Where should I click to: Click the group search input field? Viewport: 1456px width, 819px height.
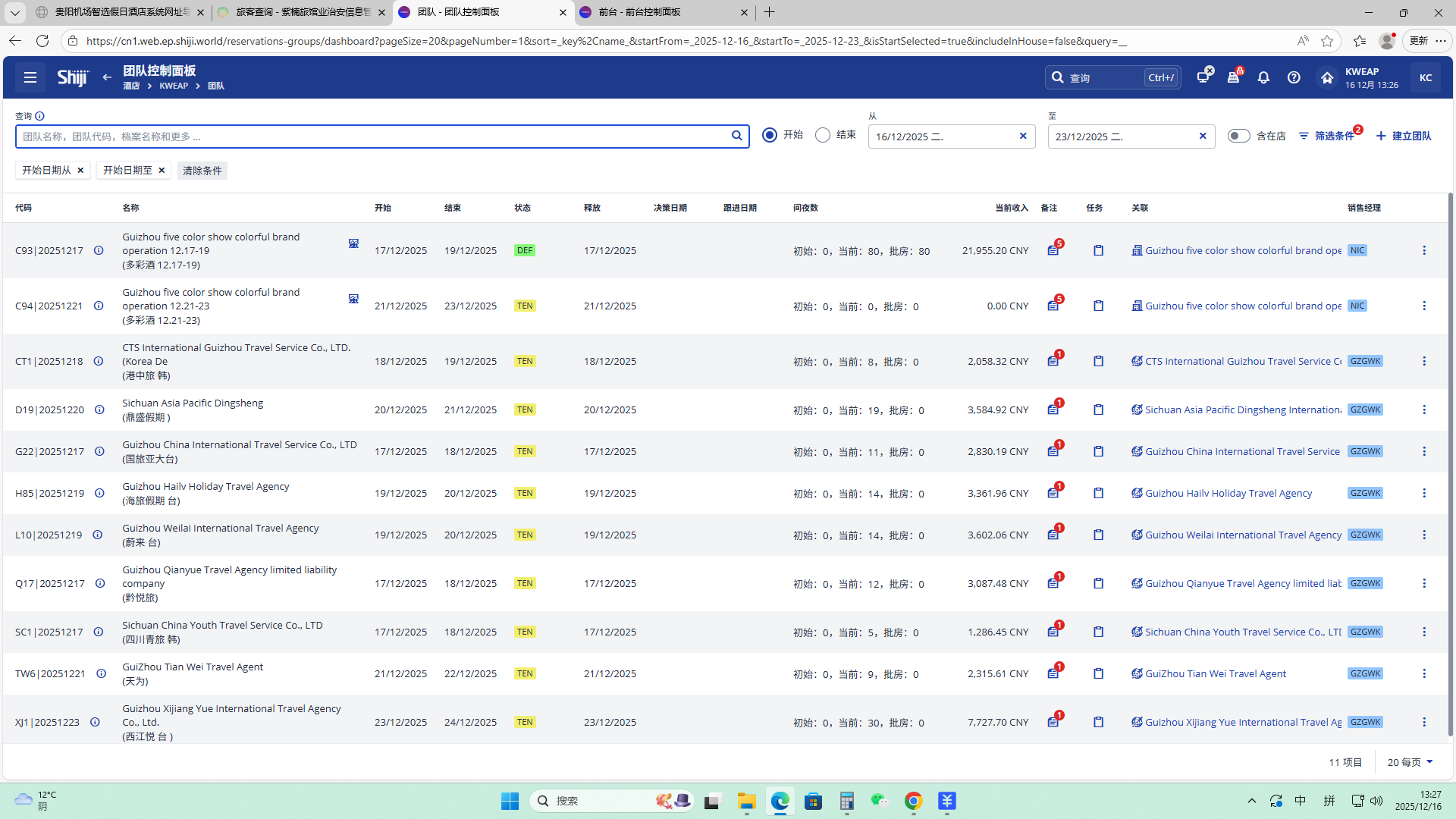372,136
